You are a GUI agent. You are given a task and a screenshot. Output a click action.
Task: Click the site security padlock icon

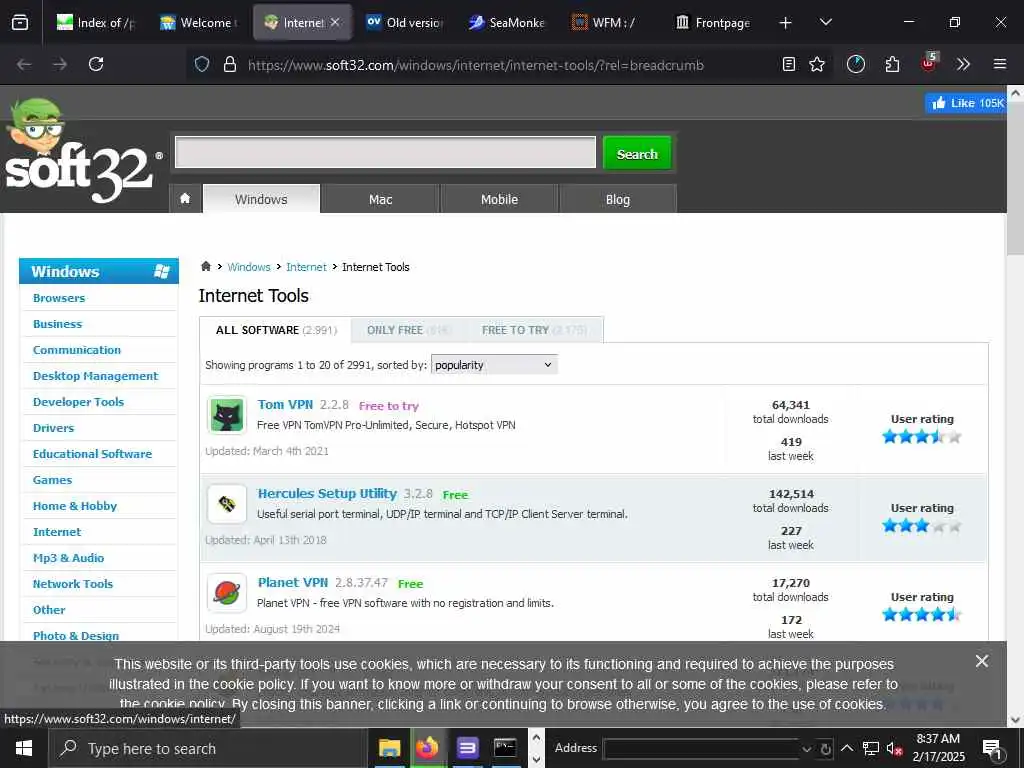tap(229, 64)
